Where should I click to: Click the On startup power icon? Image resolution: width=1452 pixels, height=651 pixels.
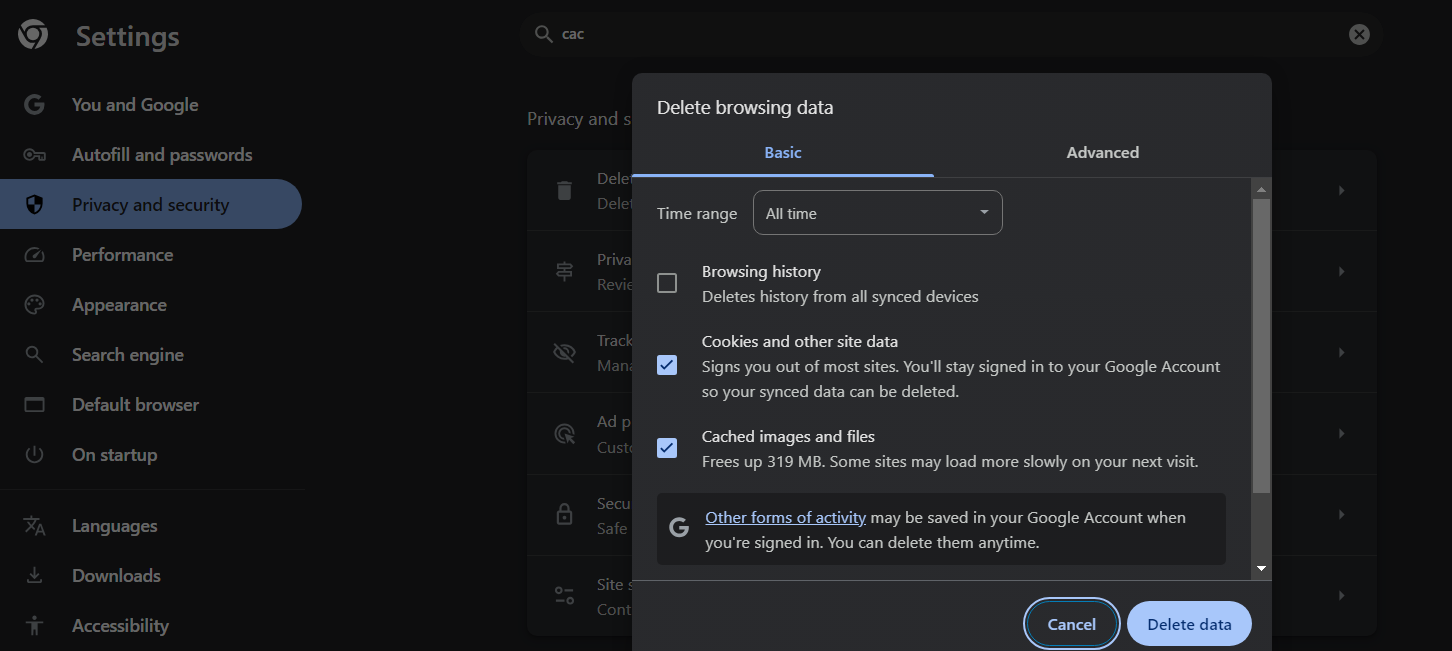coord(34,455)
